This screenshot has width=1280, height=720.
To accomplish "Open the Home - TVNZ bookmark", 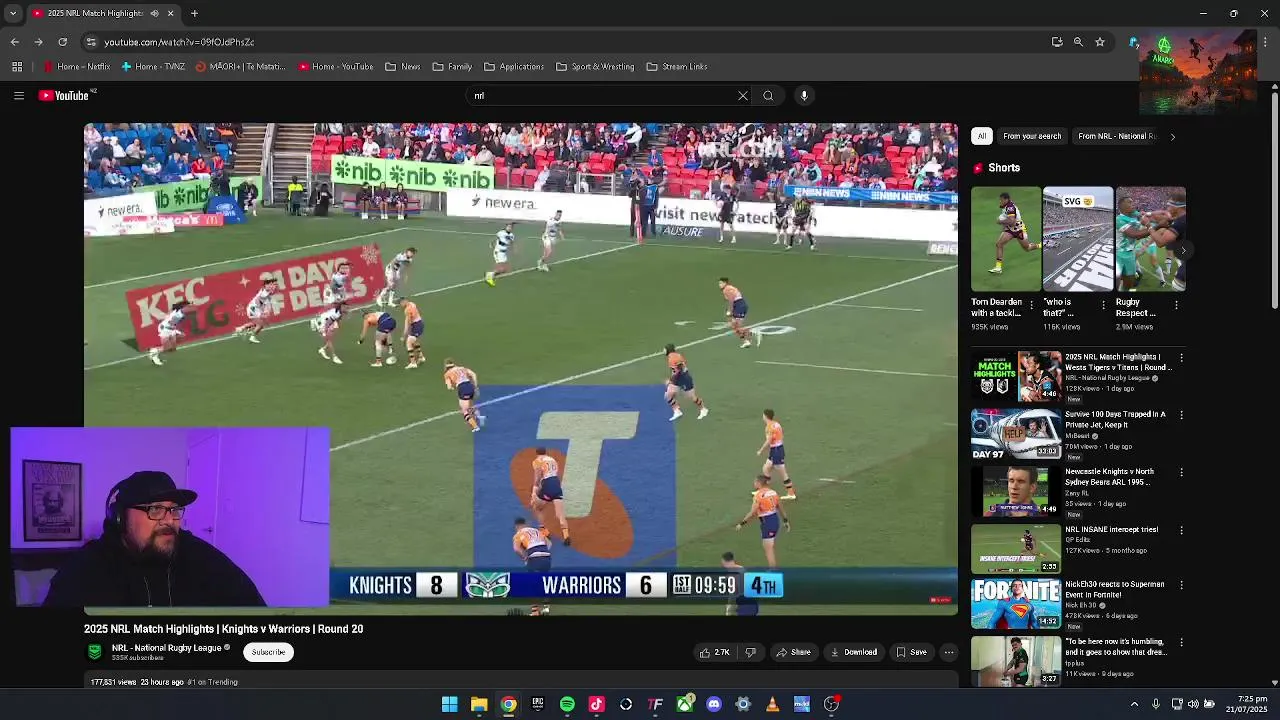I will tap(153, 67).
